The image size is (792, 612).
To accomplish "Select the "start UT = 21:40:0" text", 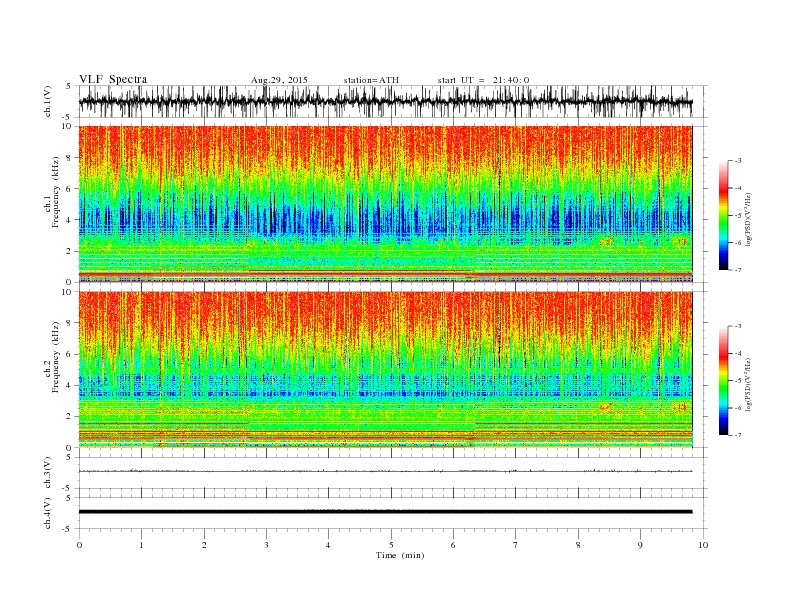I will point(483,80).
